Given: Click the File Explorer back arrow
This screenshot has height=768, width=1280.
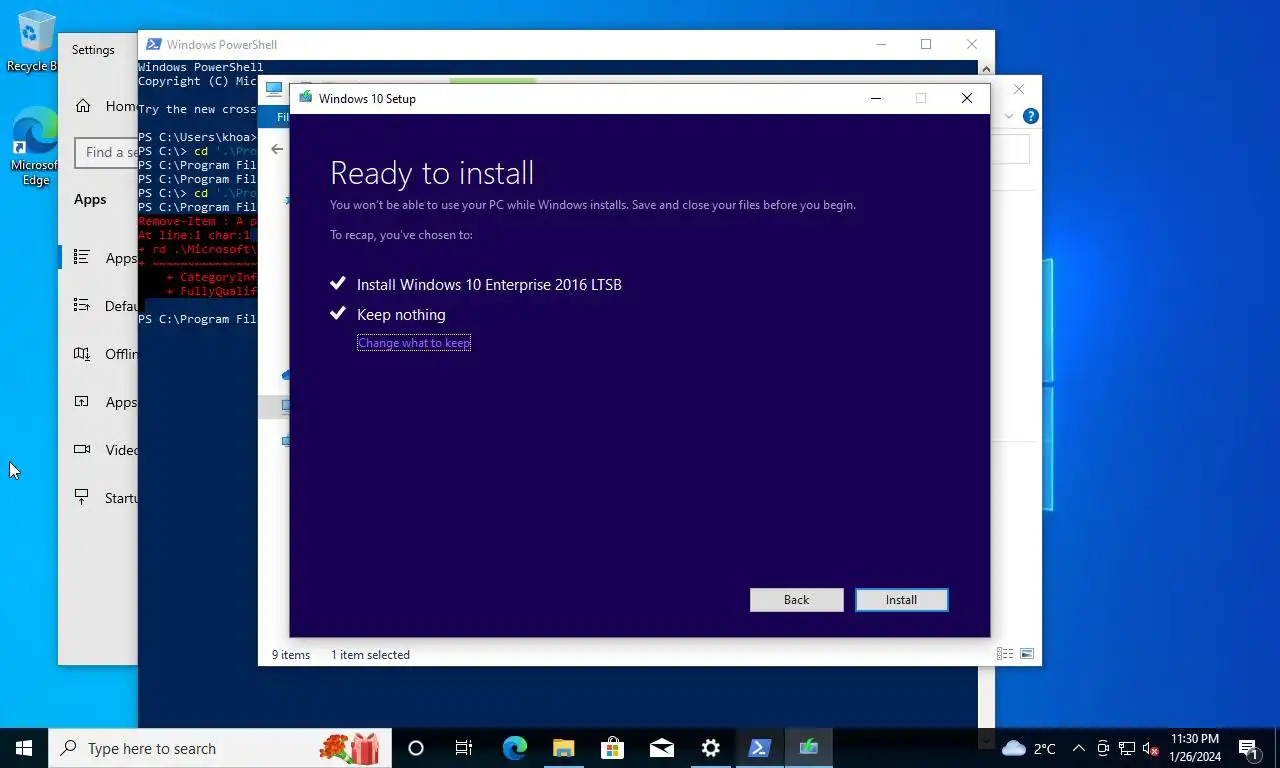Looking at the screenshot, I should [x=277, y=149].
